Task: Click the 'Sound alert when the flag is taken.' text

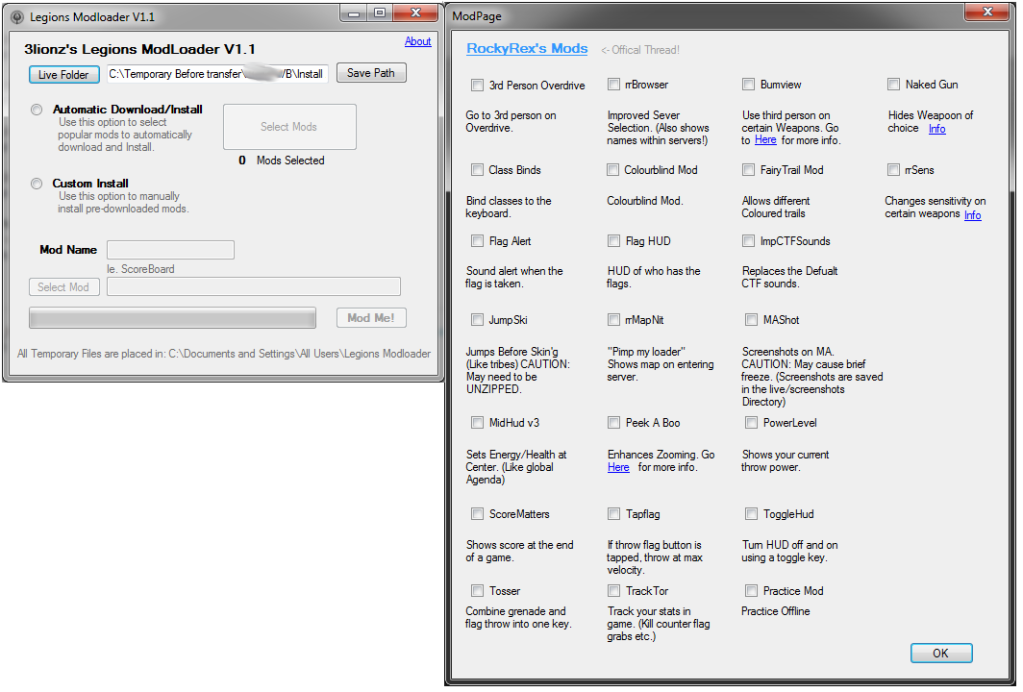Action: pyautogui.click(x=514, y=278)
